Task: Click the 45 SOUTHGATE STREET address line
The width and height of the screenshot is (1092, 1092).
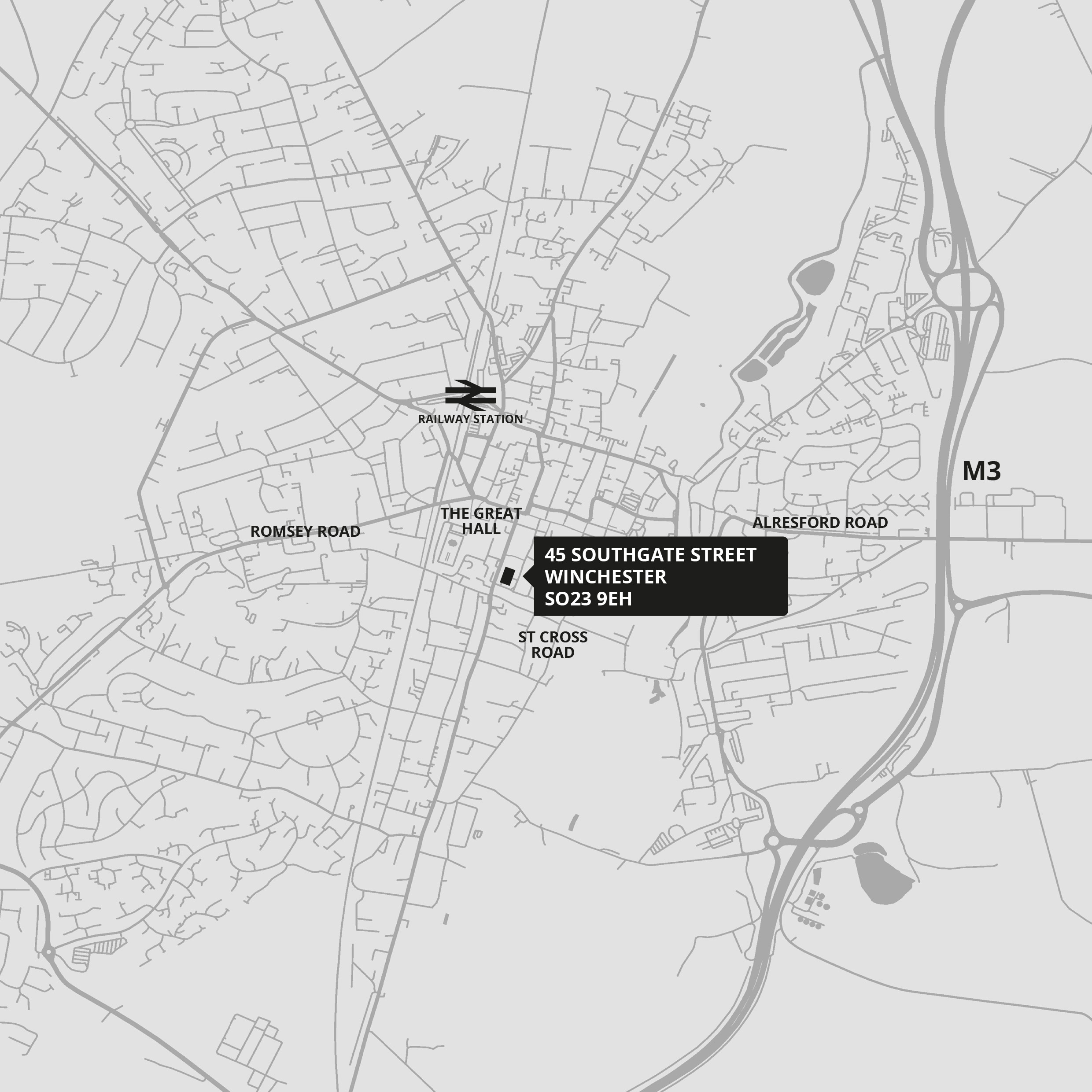Action: click(x=650, y=555)
